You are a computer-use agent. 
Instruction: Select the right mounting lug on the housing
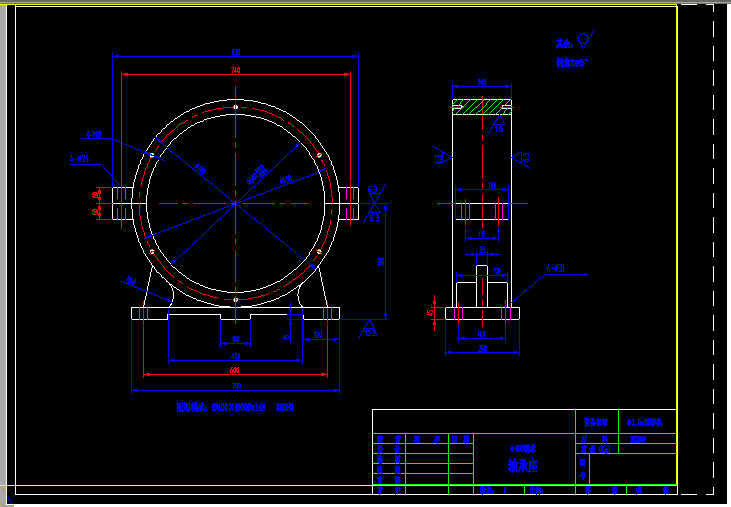click(x=348, y=200)
